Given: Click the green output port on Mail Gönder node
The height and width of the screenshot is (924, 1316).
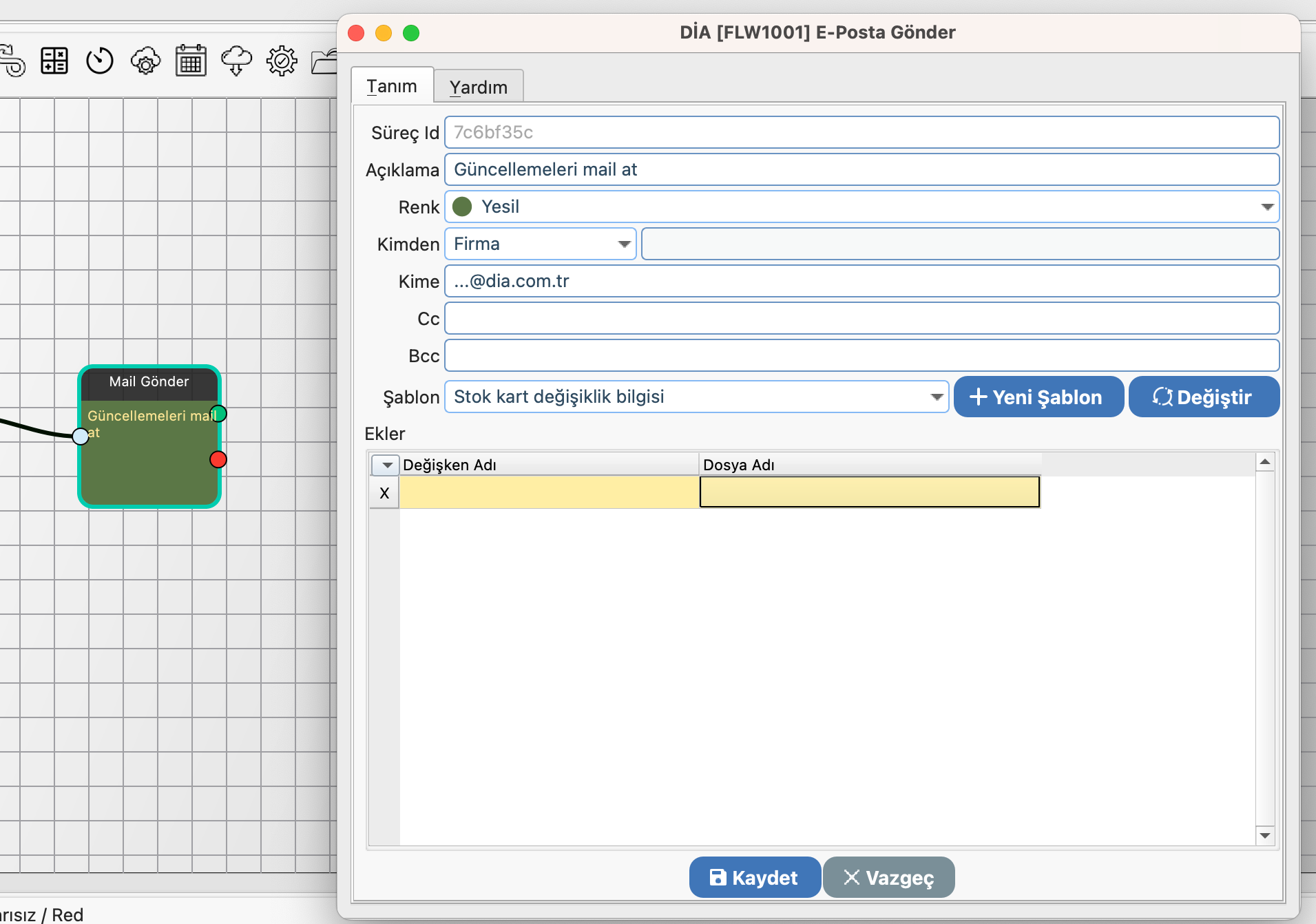Looking at the screenshot, I should [218, 414].
